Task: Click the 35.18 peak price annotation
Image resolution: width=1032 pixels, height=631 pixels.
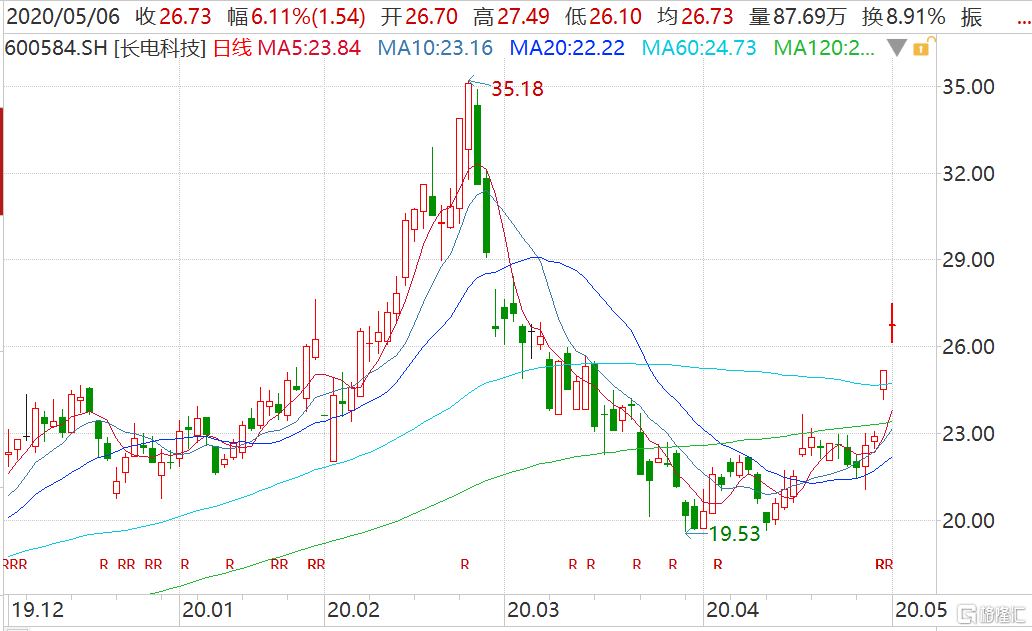Action: [517, 89]
